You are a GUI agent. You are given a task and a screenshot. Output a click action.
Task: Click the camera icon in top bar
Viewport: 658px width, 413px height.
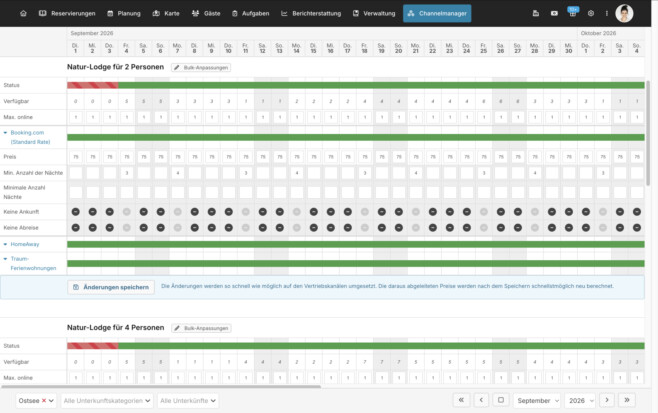(x=554, y=13)
